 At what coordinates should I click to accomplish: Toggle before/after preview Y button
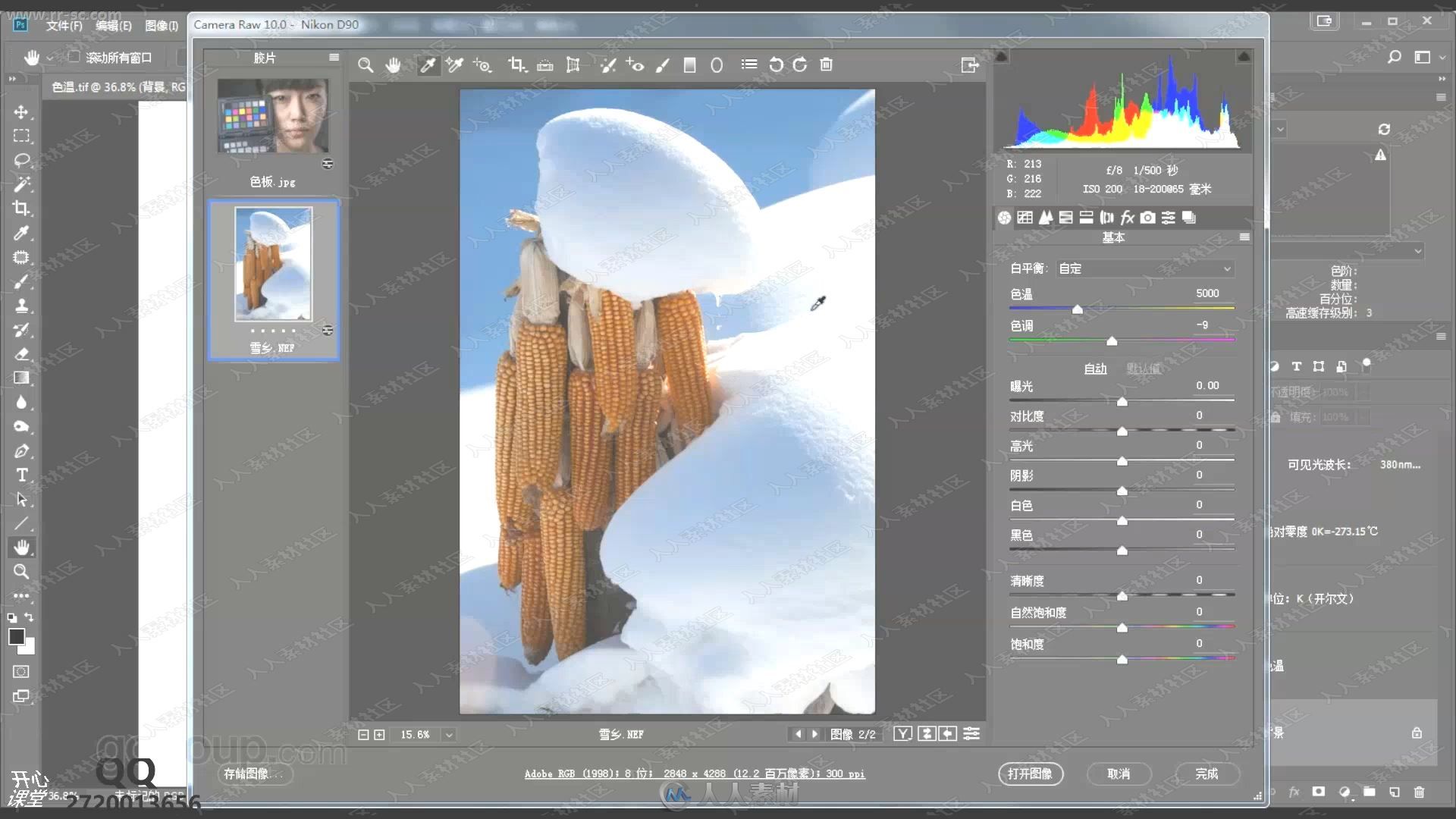pos(902,734)
